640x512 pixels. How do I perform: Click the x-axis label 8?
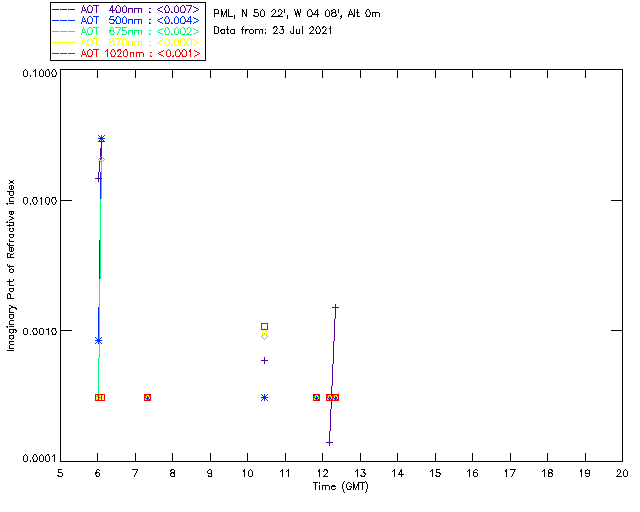pos(173,473)
